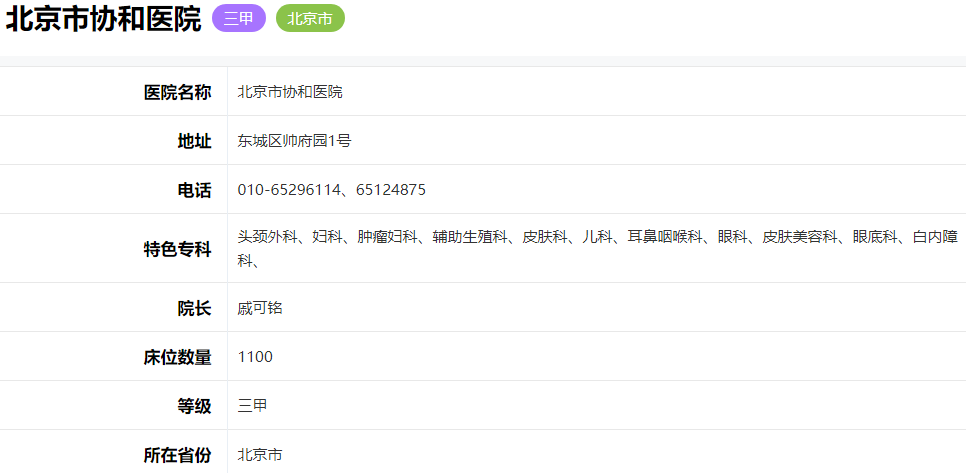Viewport: 966px width, 473px height.
Task: Click the 电话 row label
Action: pos(195,190)
